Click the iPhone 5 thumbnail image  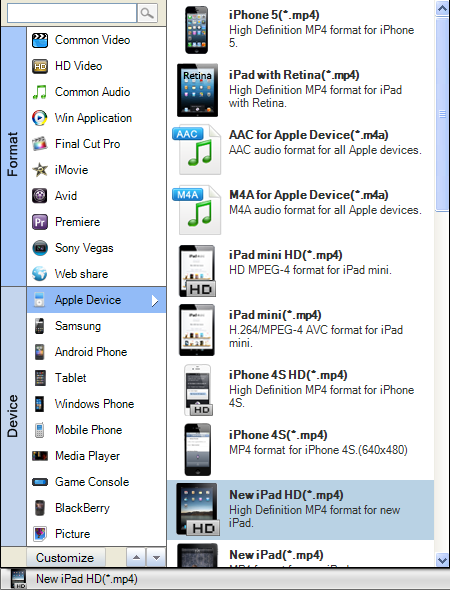(196, 30)
